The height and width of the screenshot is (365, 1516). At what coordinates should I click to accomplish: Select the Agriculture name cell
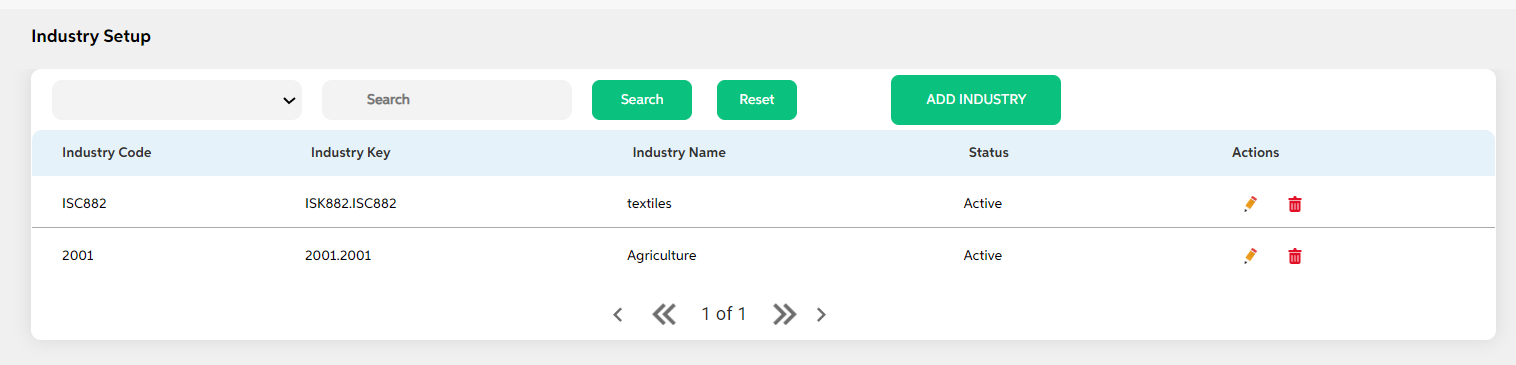[x=661, y=256]
